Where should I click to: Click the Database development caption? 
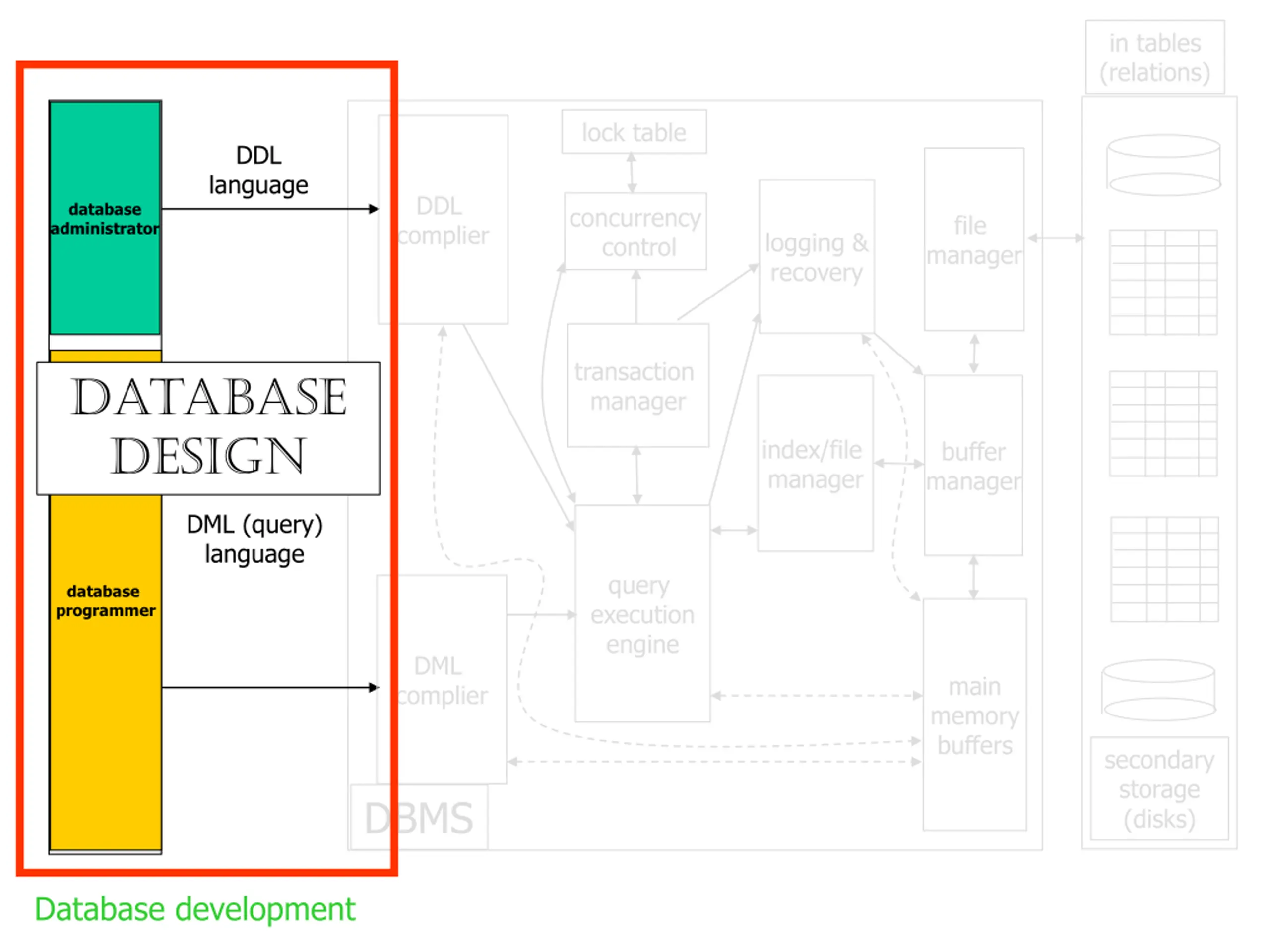pyautogui.click(x=194, y=909)
